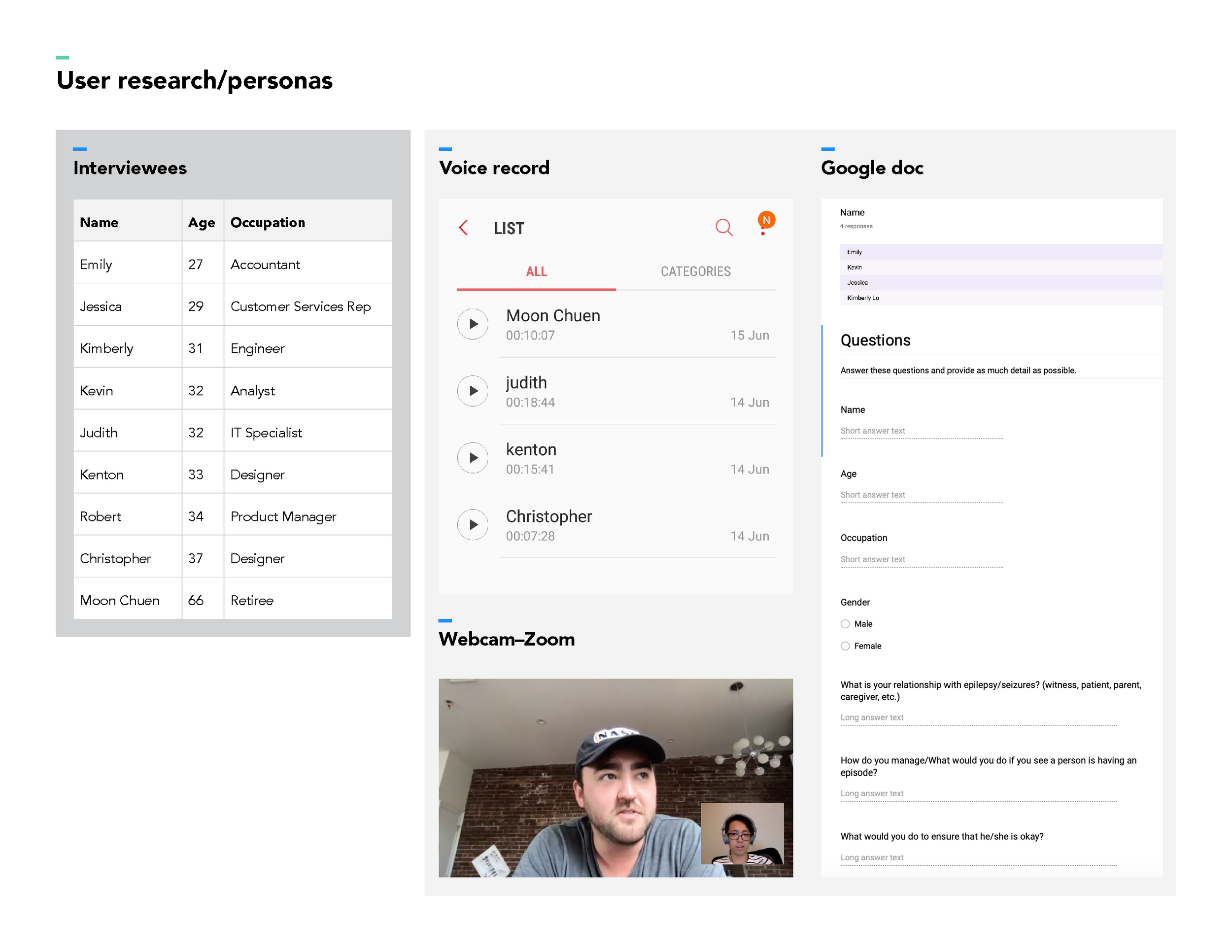
Task: Switch to the CATEGORIES tab
Action: point(695,272)
